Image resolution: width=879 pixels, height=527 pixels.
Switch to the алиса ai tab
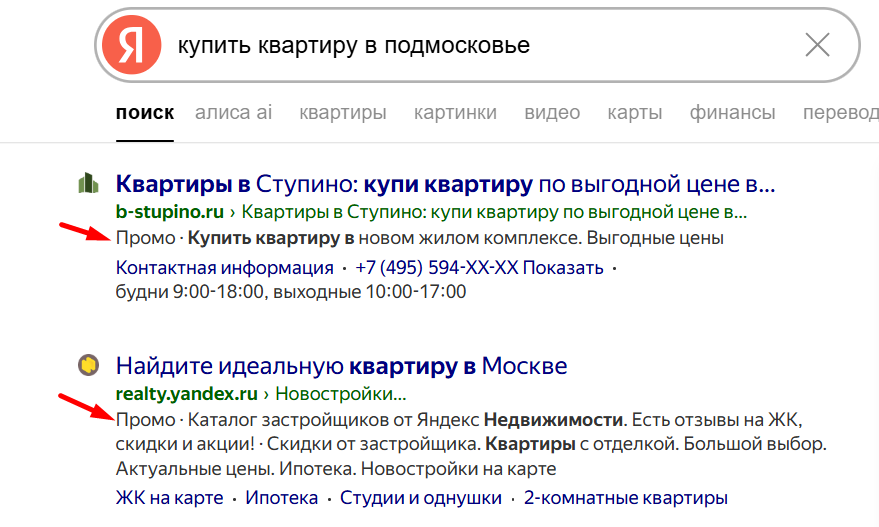click(x=233, y=113)
